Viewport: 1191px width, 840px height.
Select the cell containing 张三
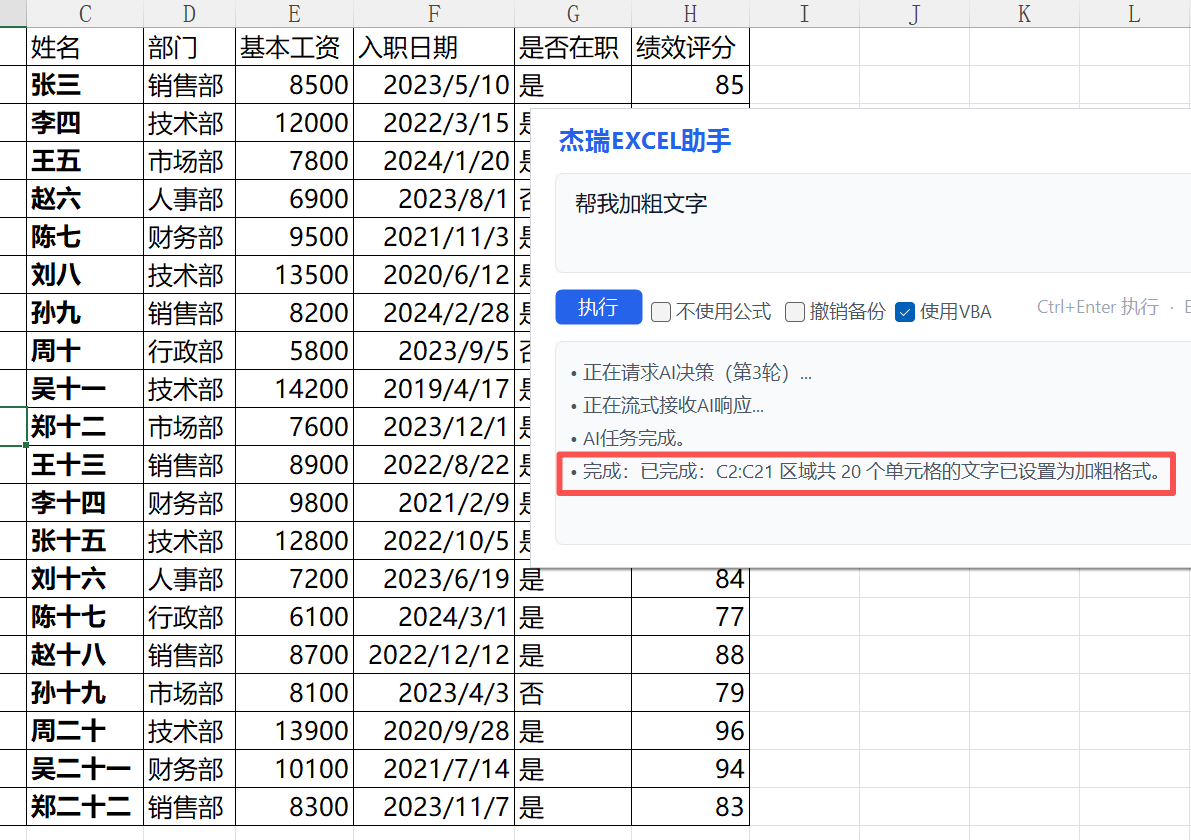[x=85, y=85]
